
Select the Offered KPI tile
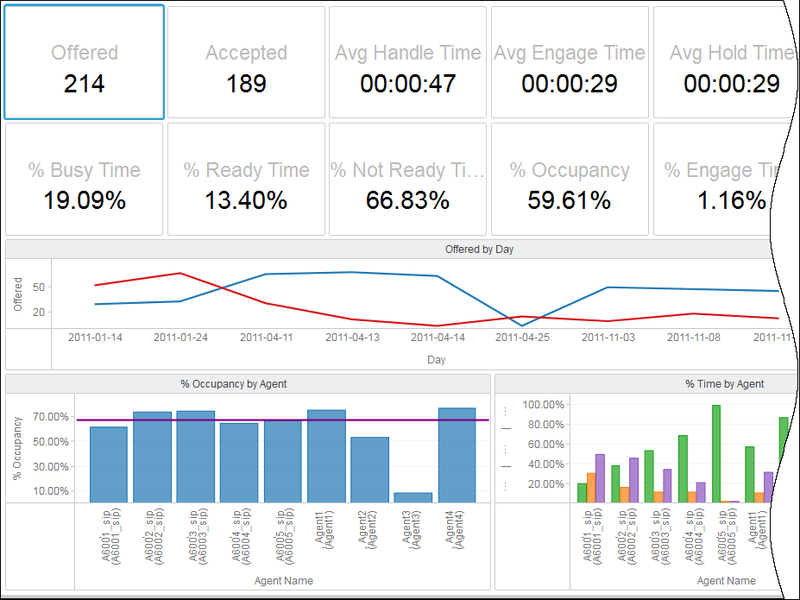(84, 63)
